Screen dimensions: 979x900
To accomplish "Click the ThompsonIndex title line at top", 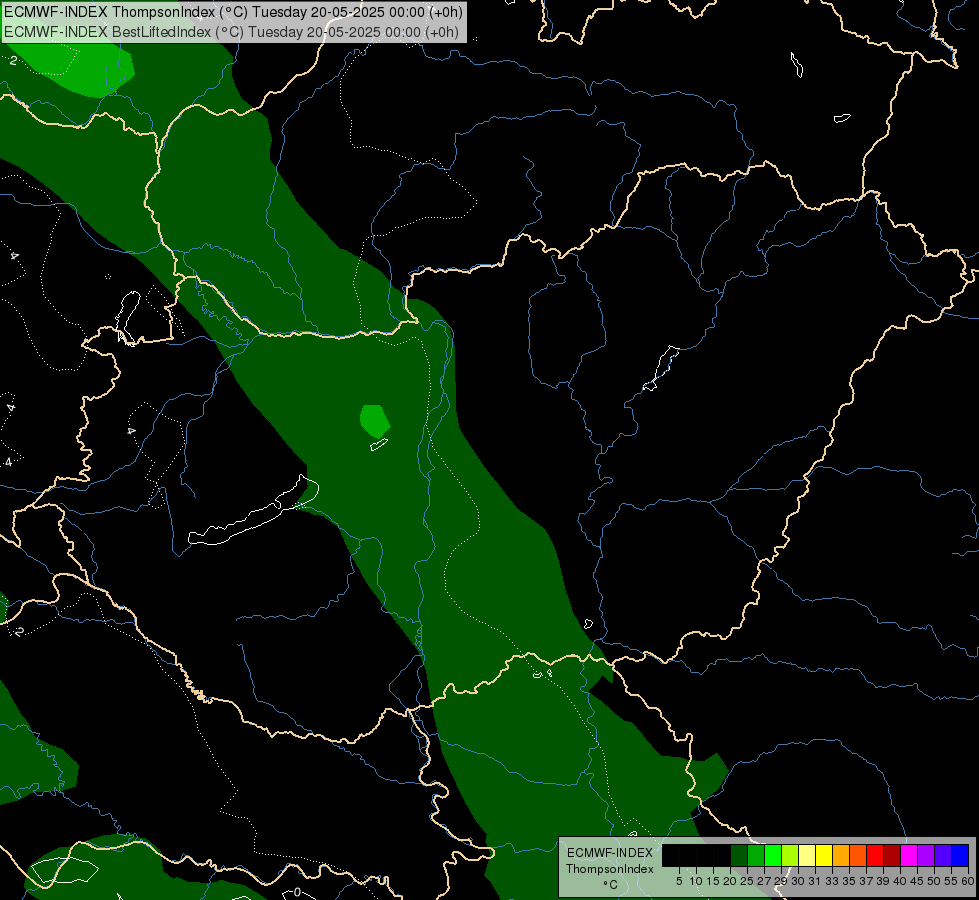I will (x=233, y=12).
